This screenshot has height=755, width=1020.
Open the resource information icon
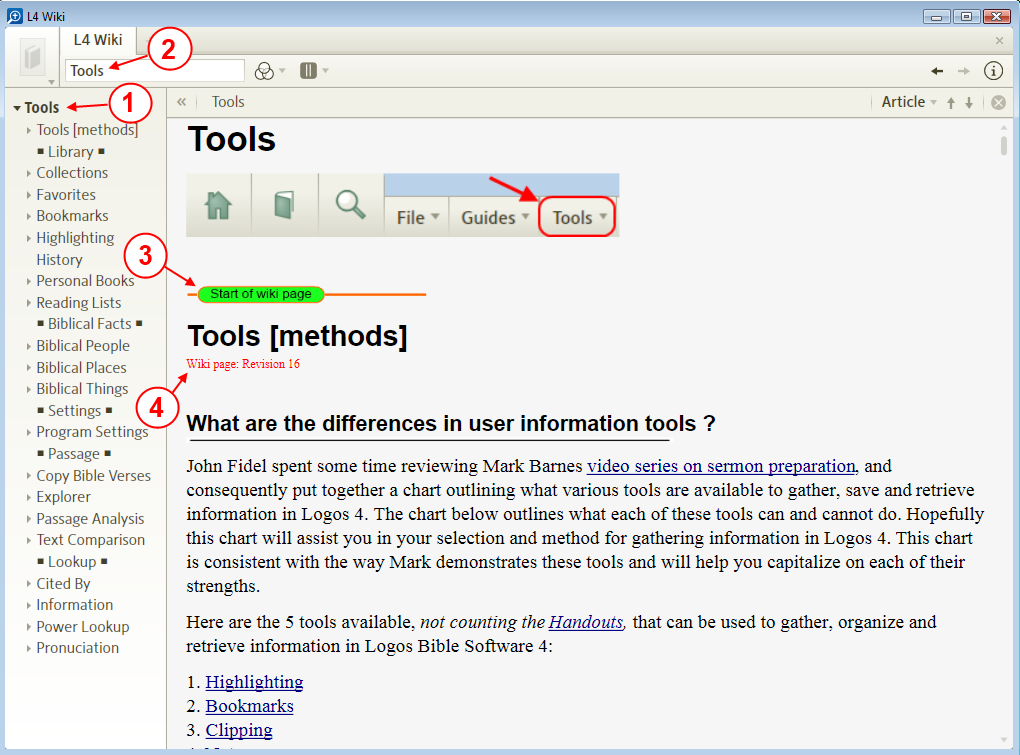pos(993,71)
